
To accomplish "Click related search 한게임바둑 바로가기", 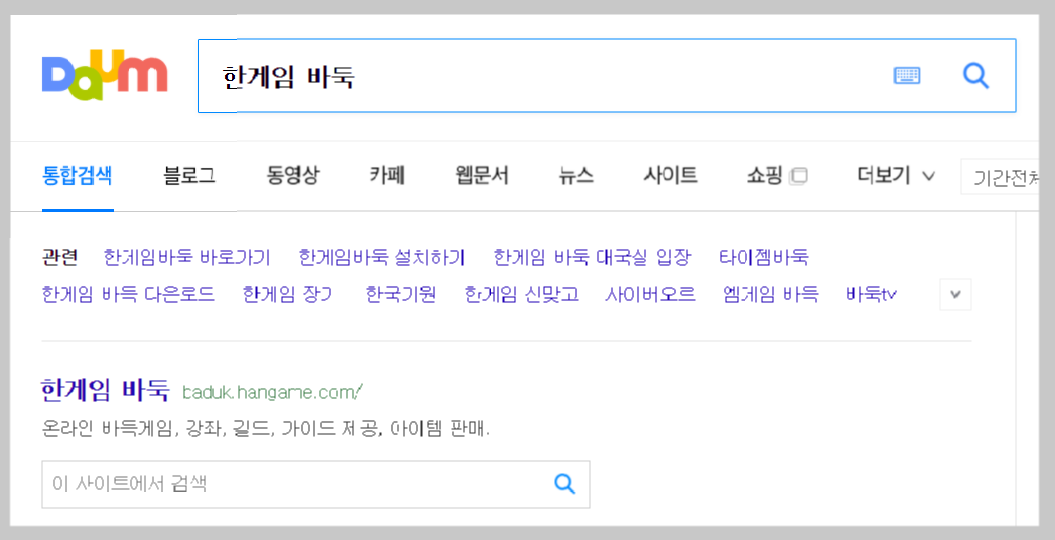I will click(186, 257).
